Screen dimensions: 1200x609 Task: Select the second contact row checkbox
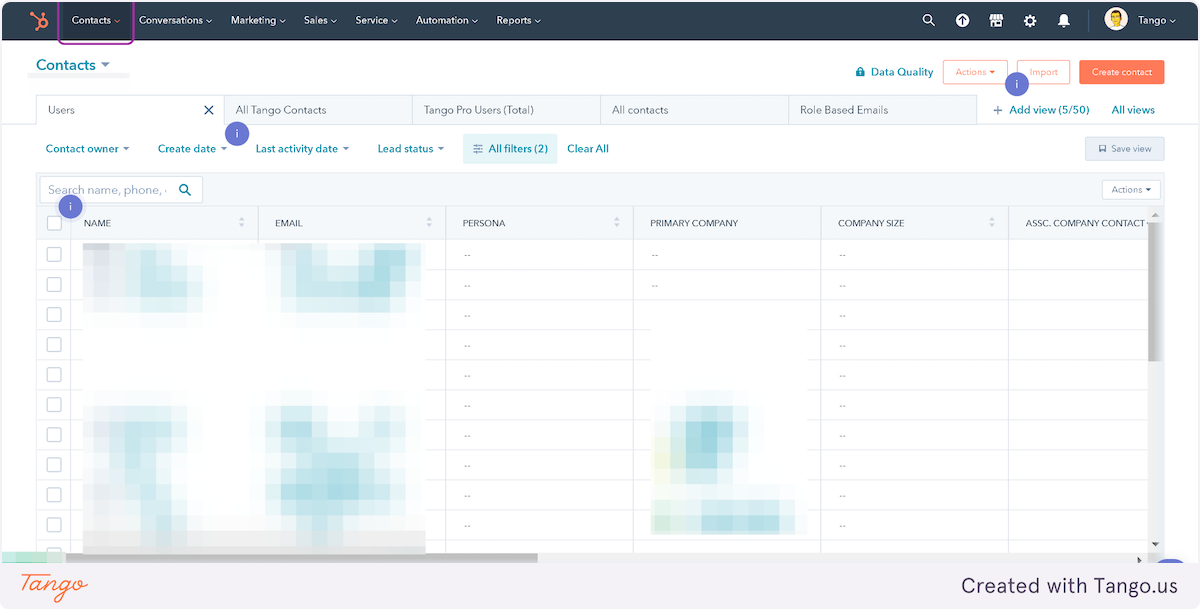coord(54,284)
